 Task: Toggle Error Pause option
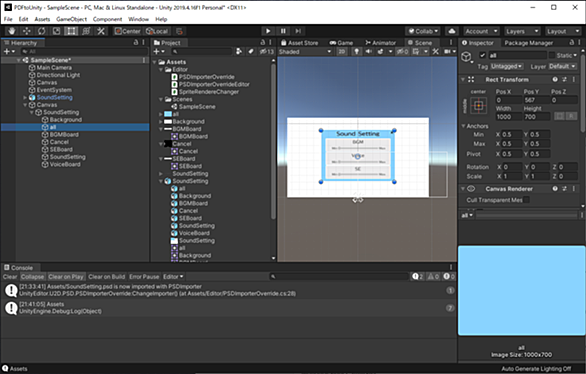pos(144,276)
